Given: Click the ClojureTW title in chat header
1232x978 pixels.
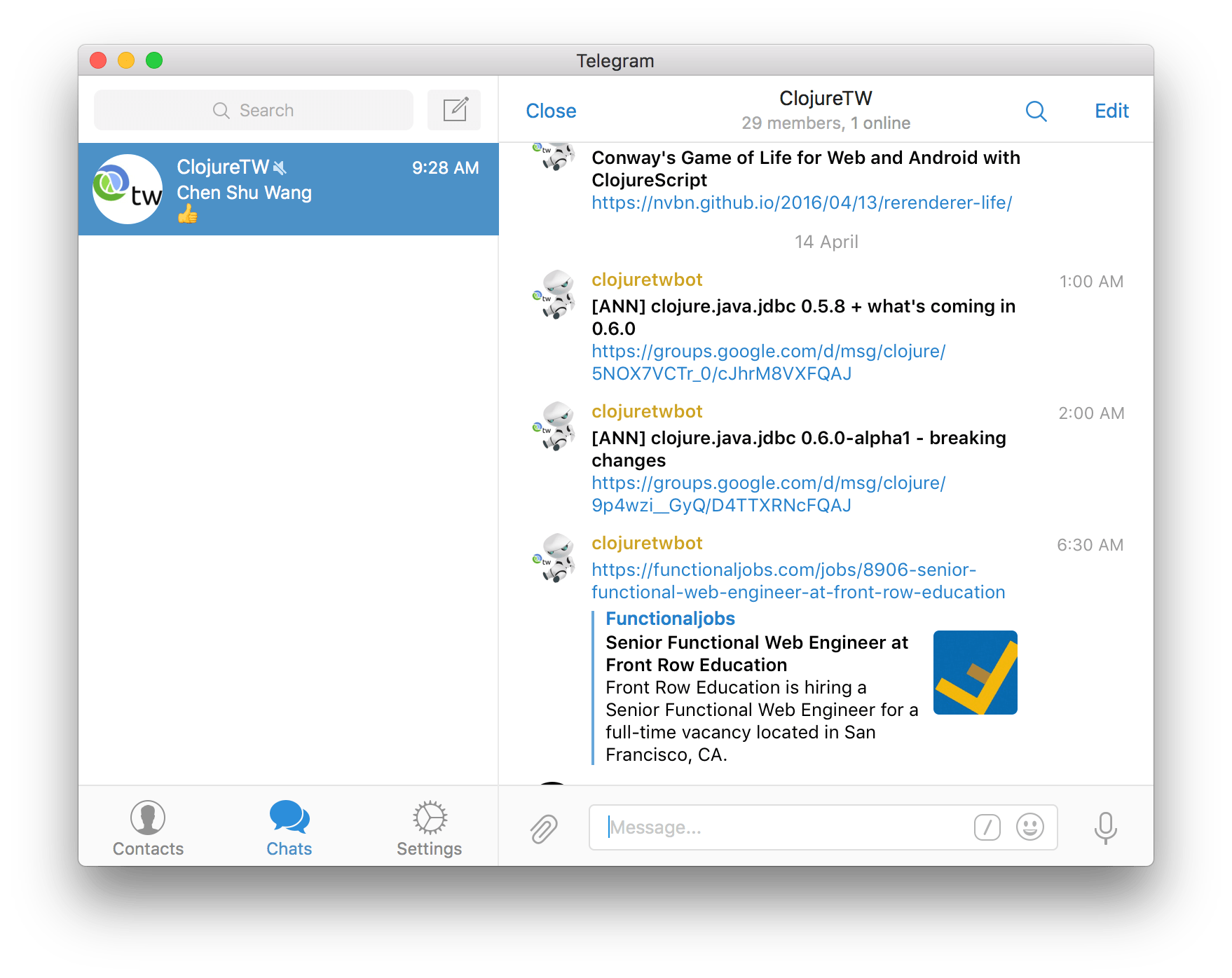Looking at the screenshot, I should [x=826, y=98].
